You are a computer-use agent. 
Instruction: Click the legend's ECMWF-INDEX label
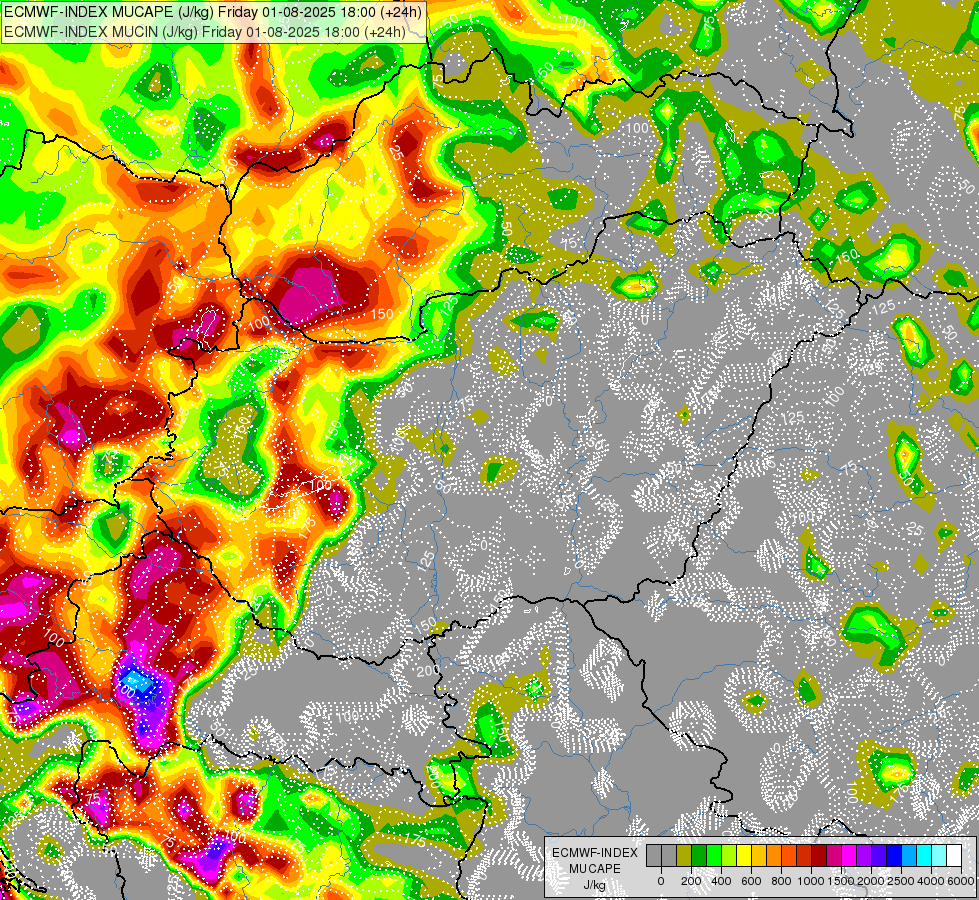595,853
